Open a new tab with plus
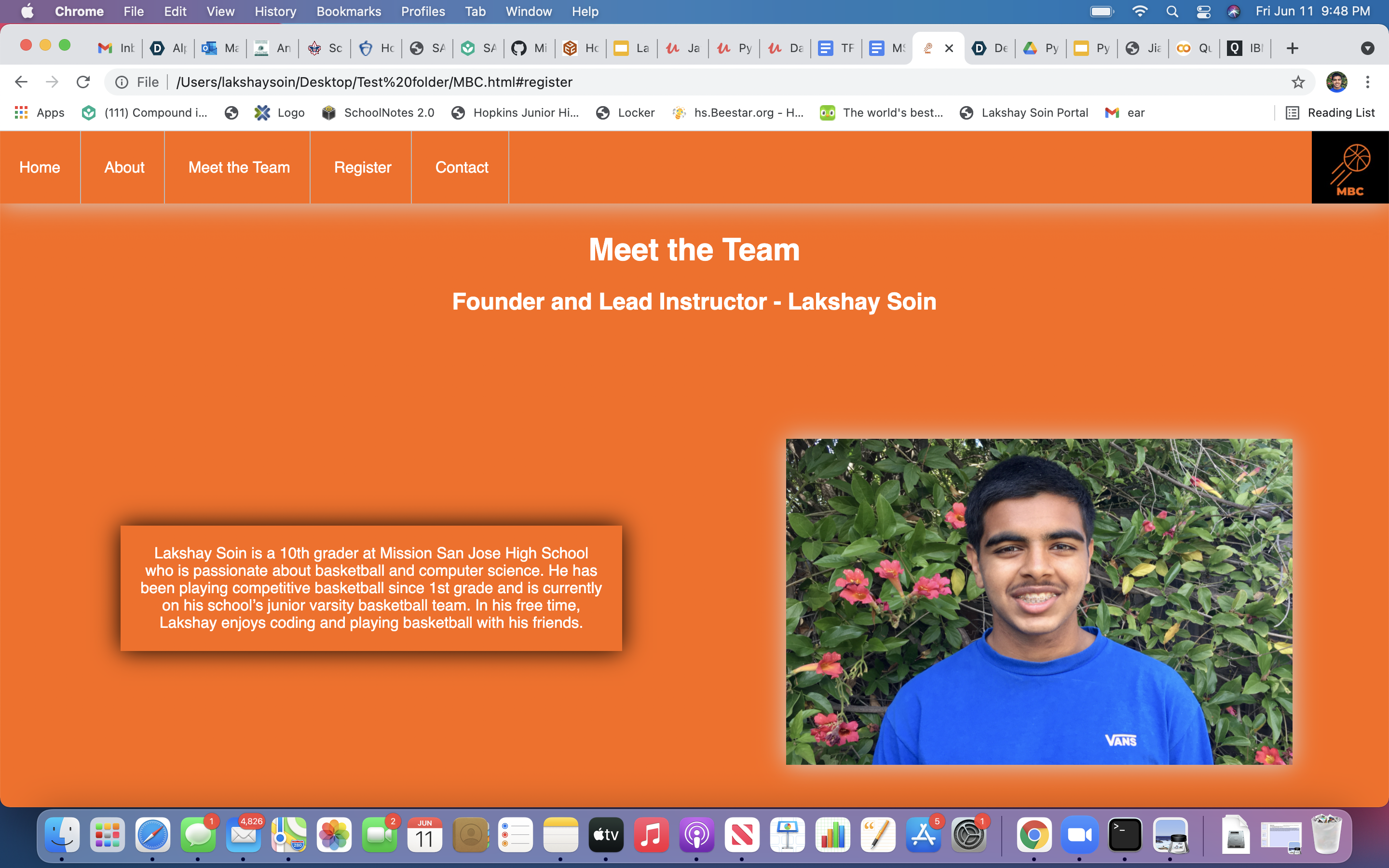The height and width of the screenshot is (868, 1389). point(1292,48)
